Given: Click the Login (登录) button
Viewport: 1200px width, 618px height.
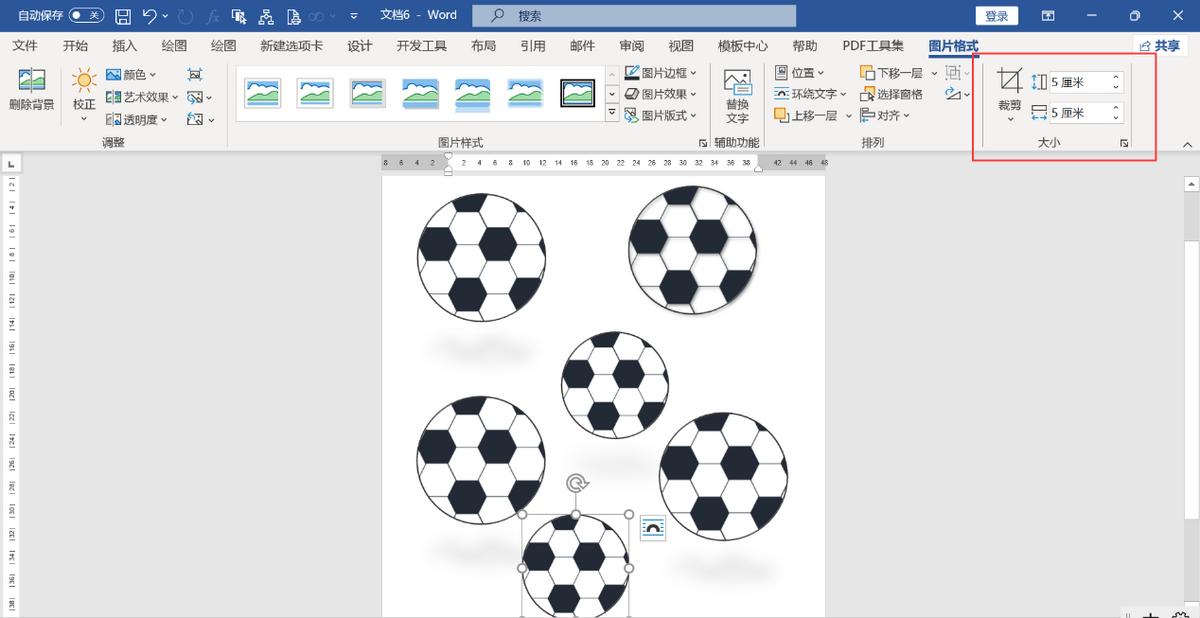Looking at the screenshot, I should pos(996,16).
